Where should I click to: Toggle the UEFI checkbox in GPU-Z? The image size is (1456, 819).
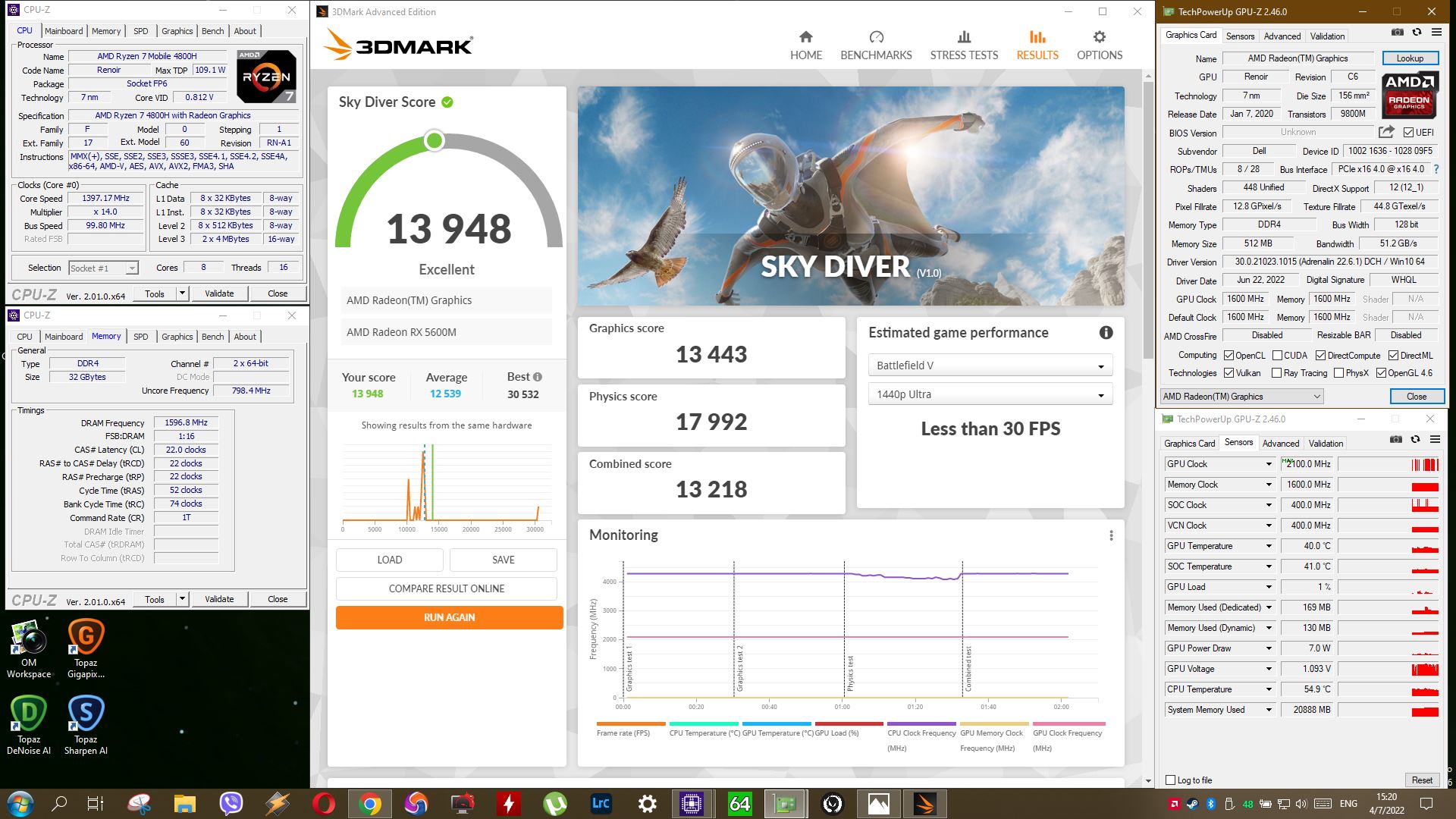1408,132
